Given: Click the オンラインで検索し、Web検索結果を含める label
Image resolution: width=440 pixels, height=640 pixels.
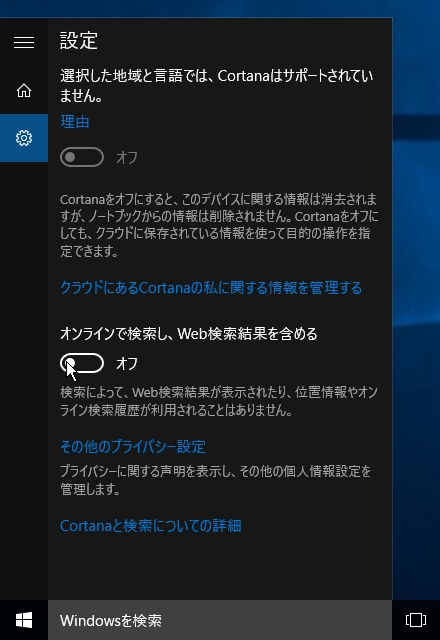Looking at the screenshot, I should coord(189,334).
